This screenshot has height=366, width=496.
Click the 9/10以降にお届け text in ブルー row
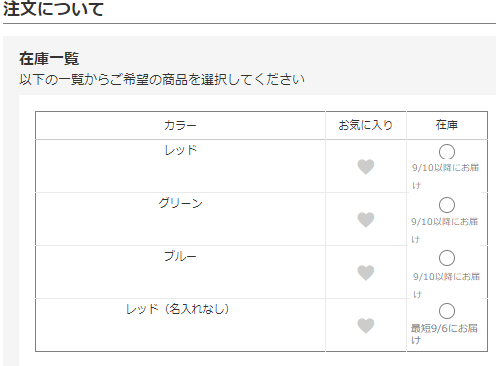tap(446, 285)
